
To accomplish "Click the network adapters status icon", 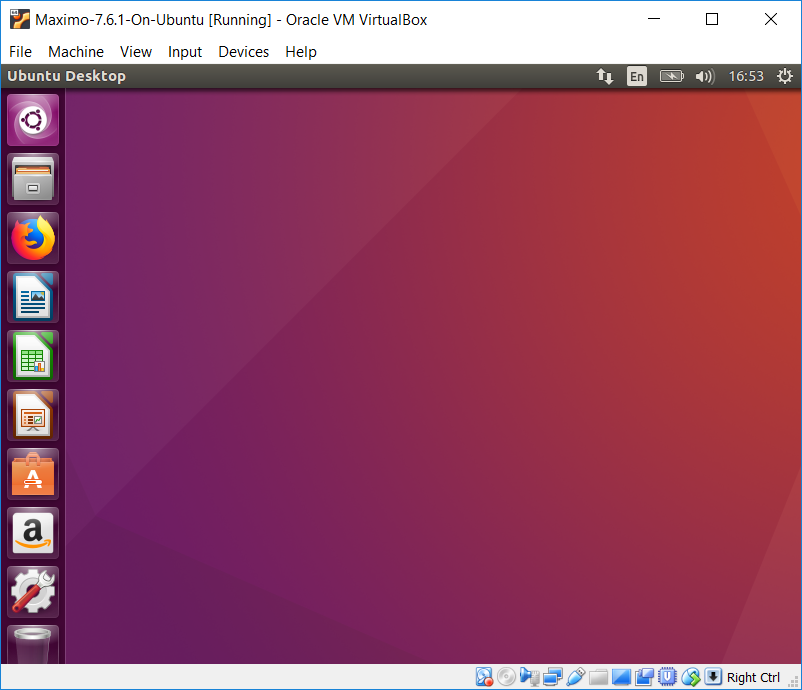I will (552, 677).
